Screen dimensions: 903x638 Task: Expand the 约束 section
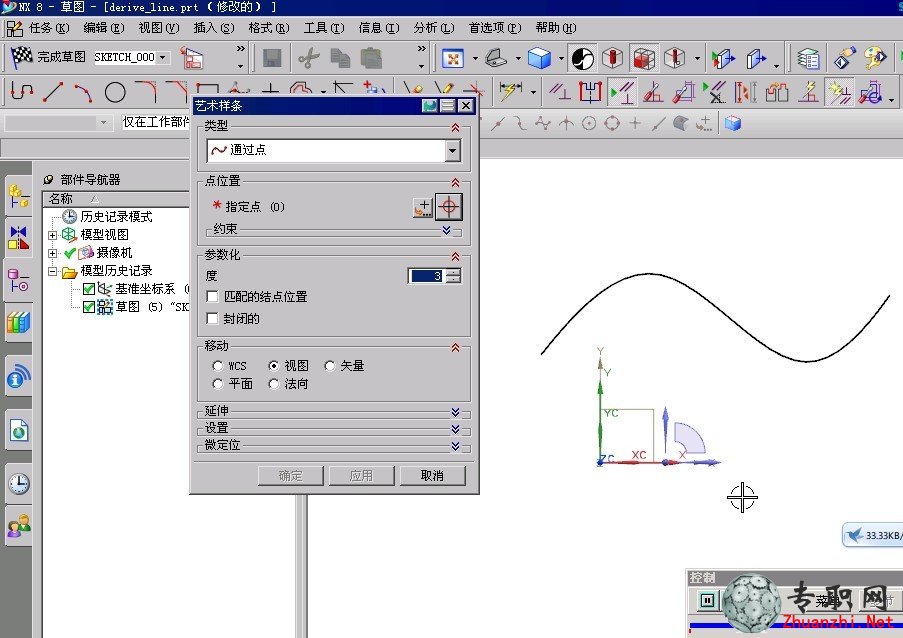(446, 230)
